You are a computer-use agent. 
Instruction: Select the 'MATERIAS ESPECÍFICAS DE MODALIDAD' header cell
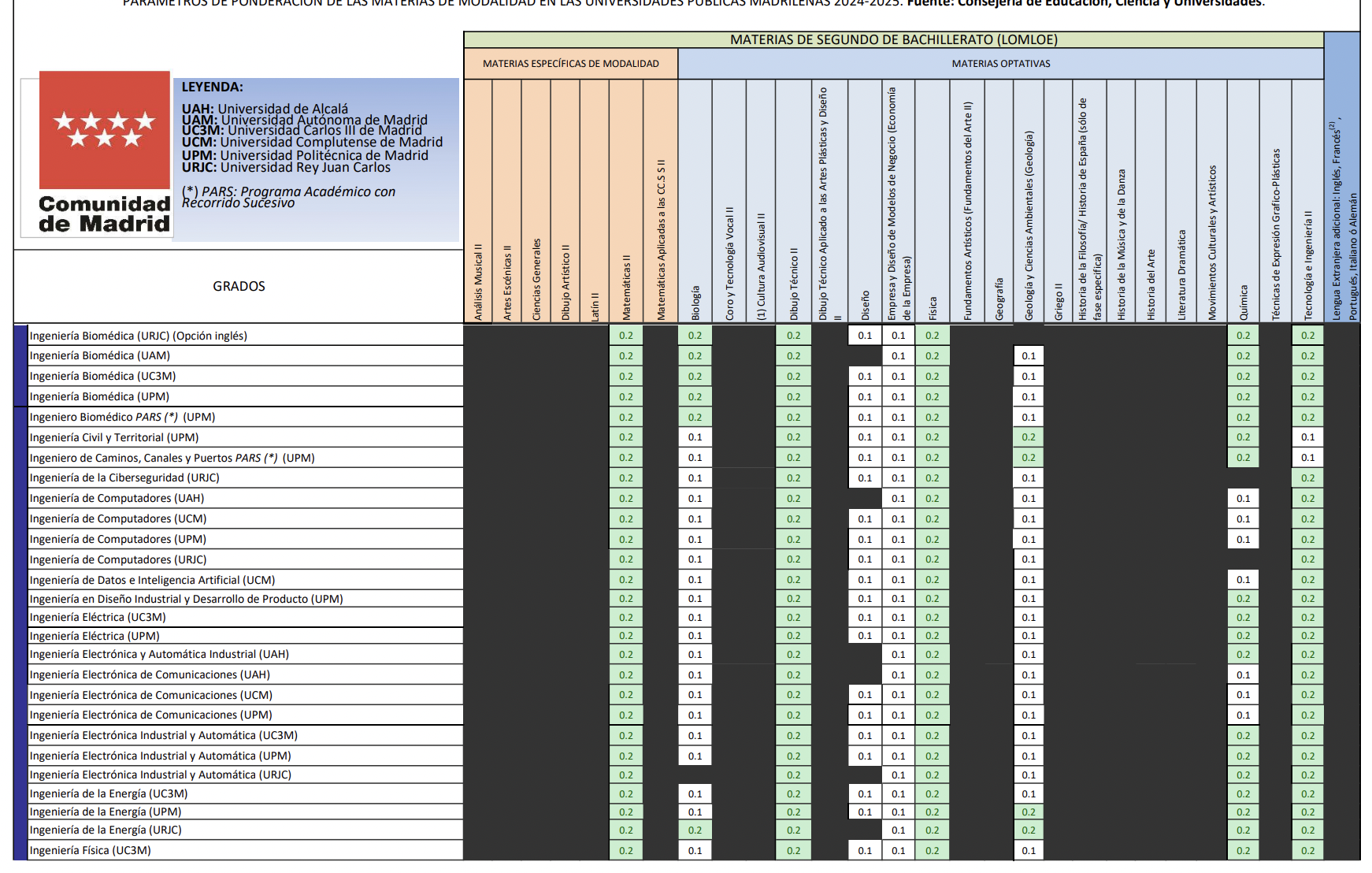pos(571,64)
